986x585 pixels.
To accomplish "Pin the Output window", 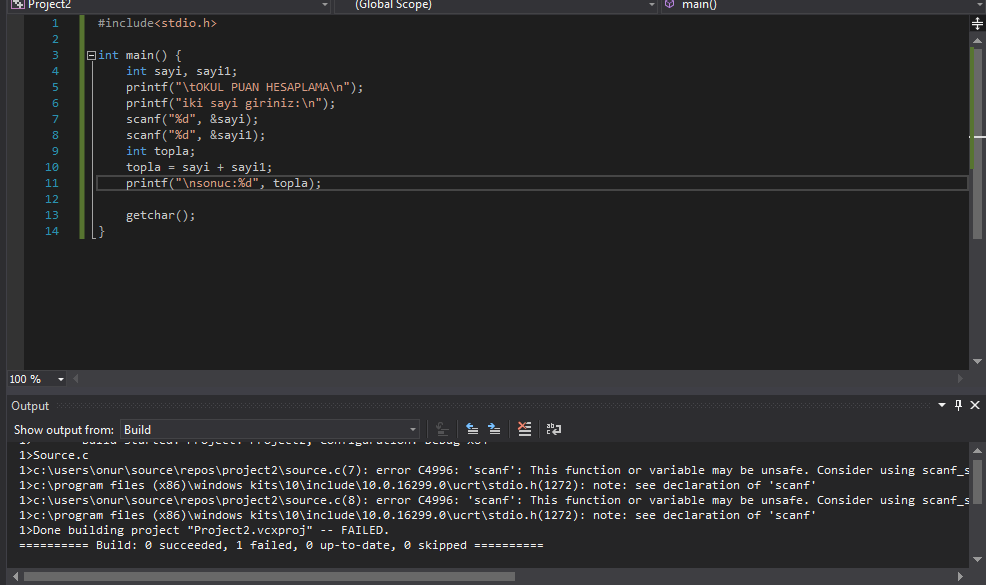I will click(957, 405).
